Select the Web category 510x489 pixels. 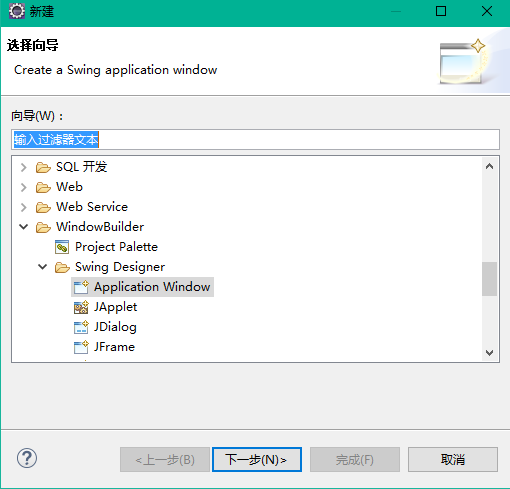(x=69, y=187)
